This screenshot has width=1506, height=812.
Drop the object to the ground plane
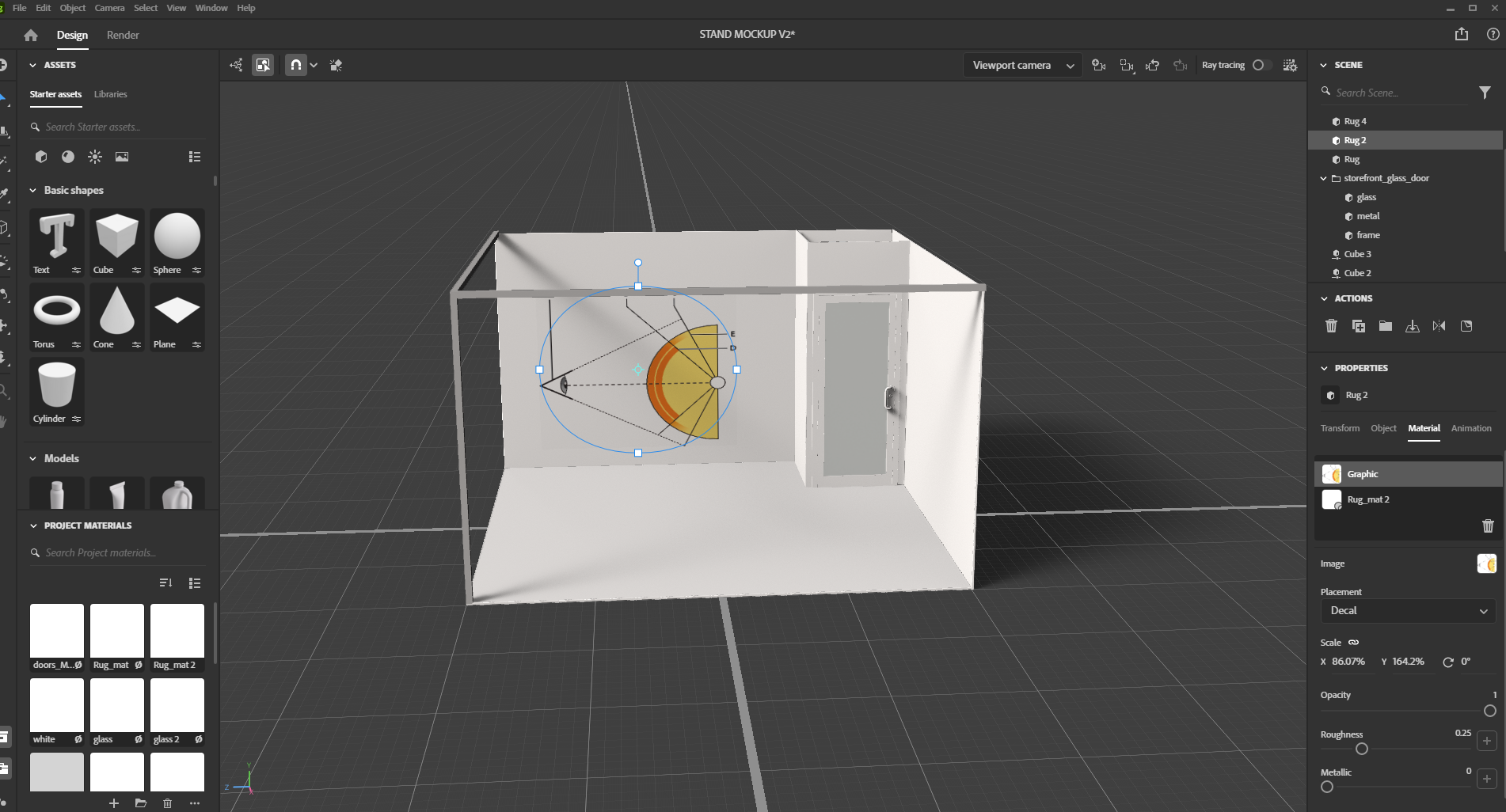tap(1412, 325)
